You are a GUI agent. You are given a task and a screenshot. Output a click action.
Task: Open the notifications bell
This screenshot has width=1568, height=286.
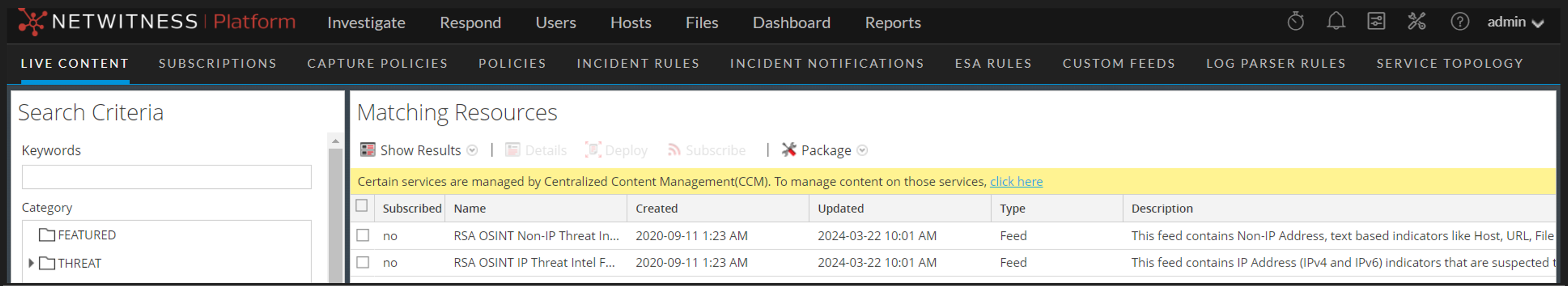pyautogui.click(x=1335, y=22)
